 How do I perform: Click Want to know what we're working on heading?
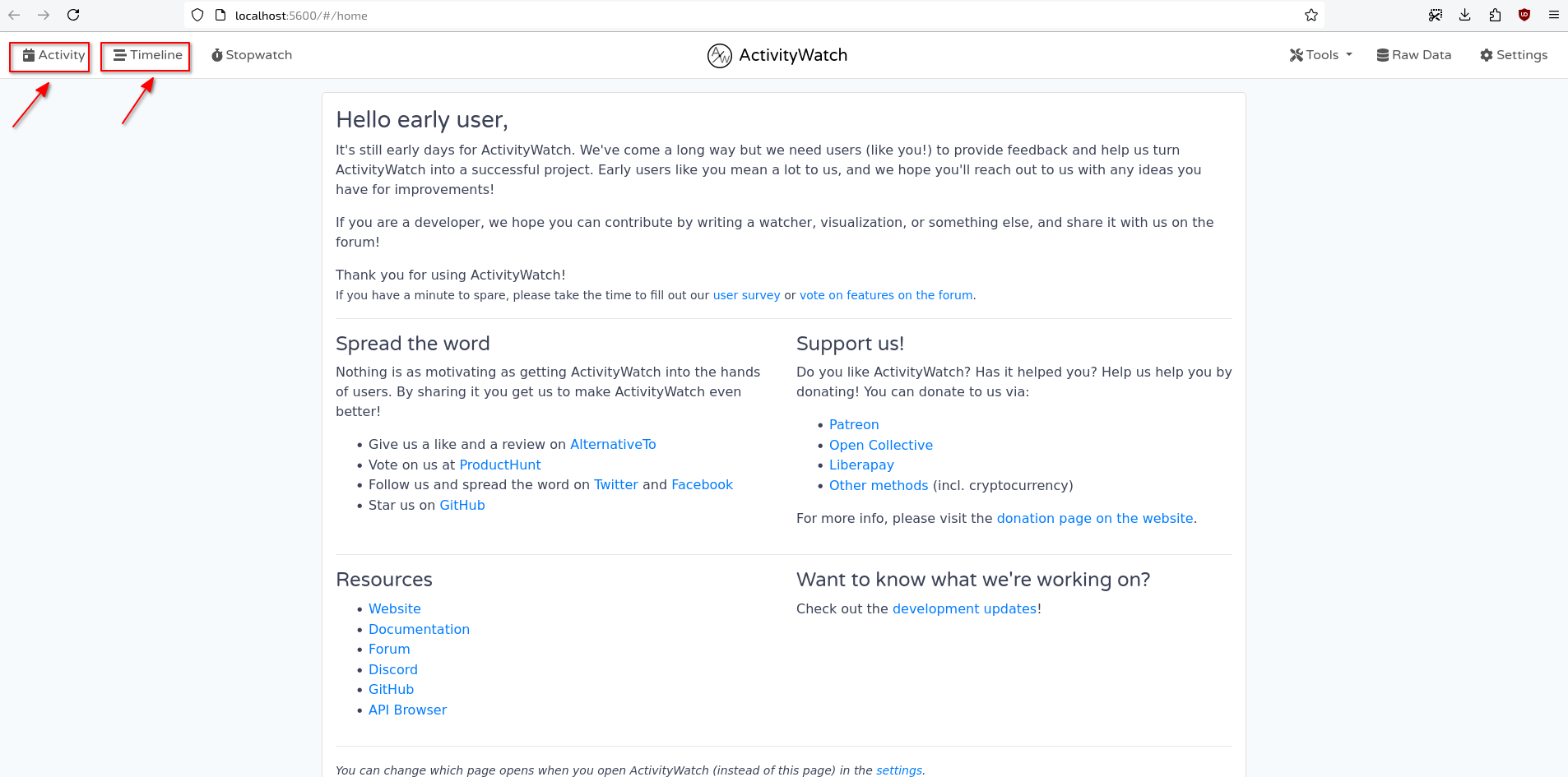coord(973,580)
